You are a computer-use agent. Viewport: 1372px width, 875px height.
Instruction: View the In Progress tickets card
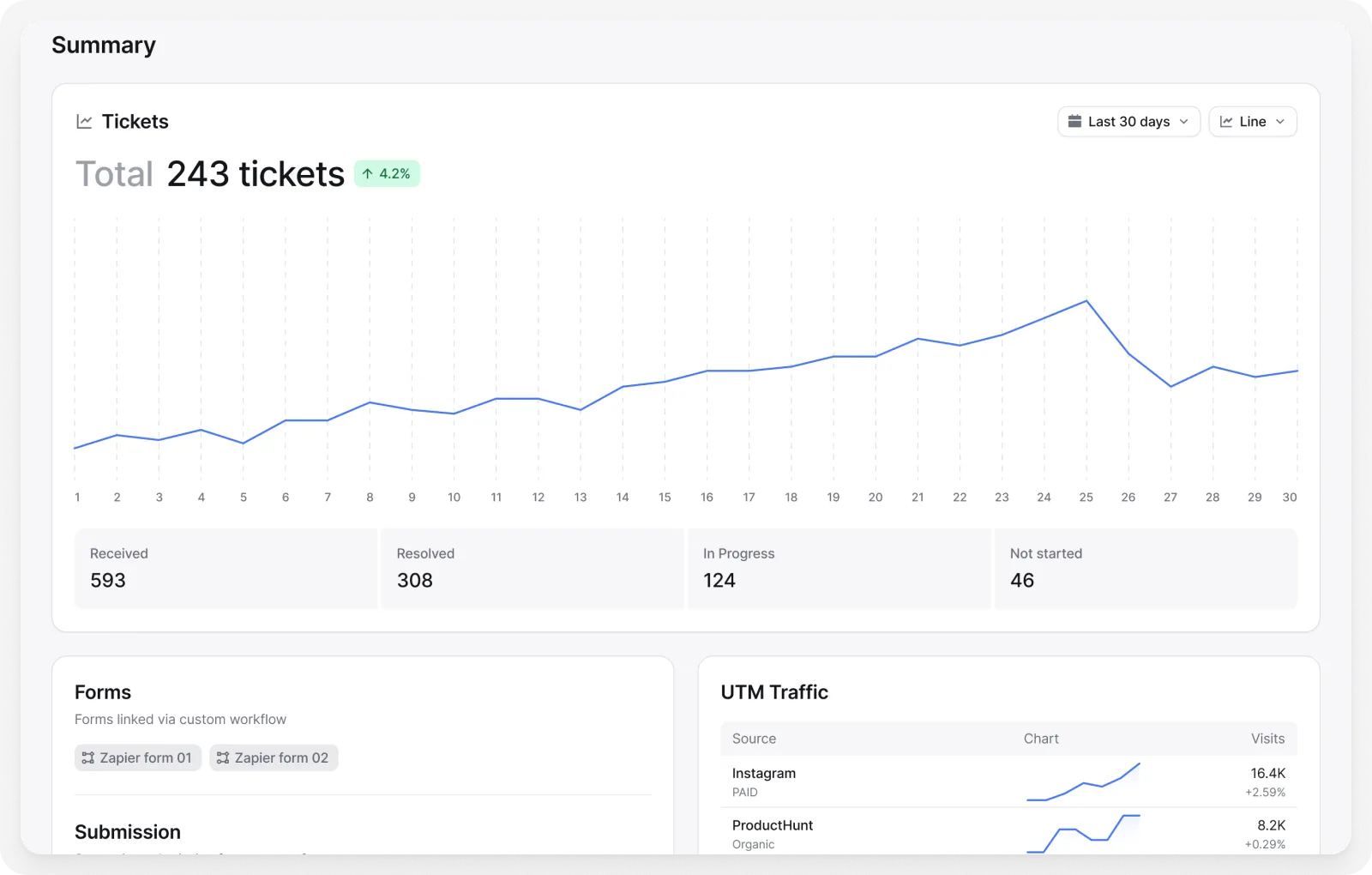(839, 569)
